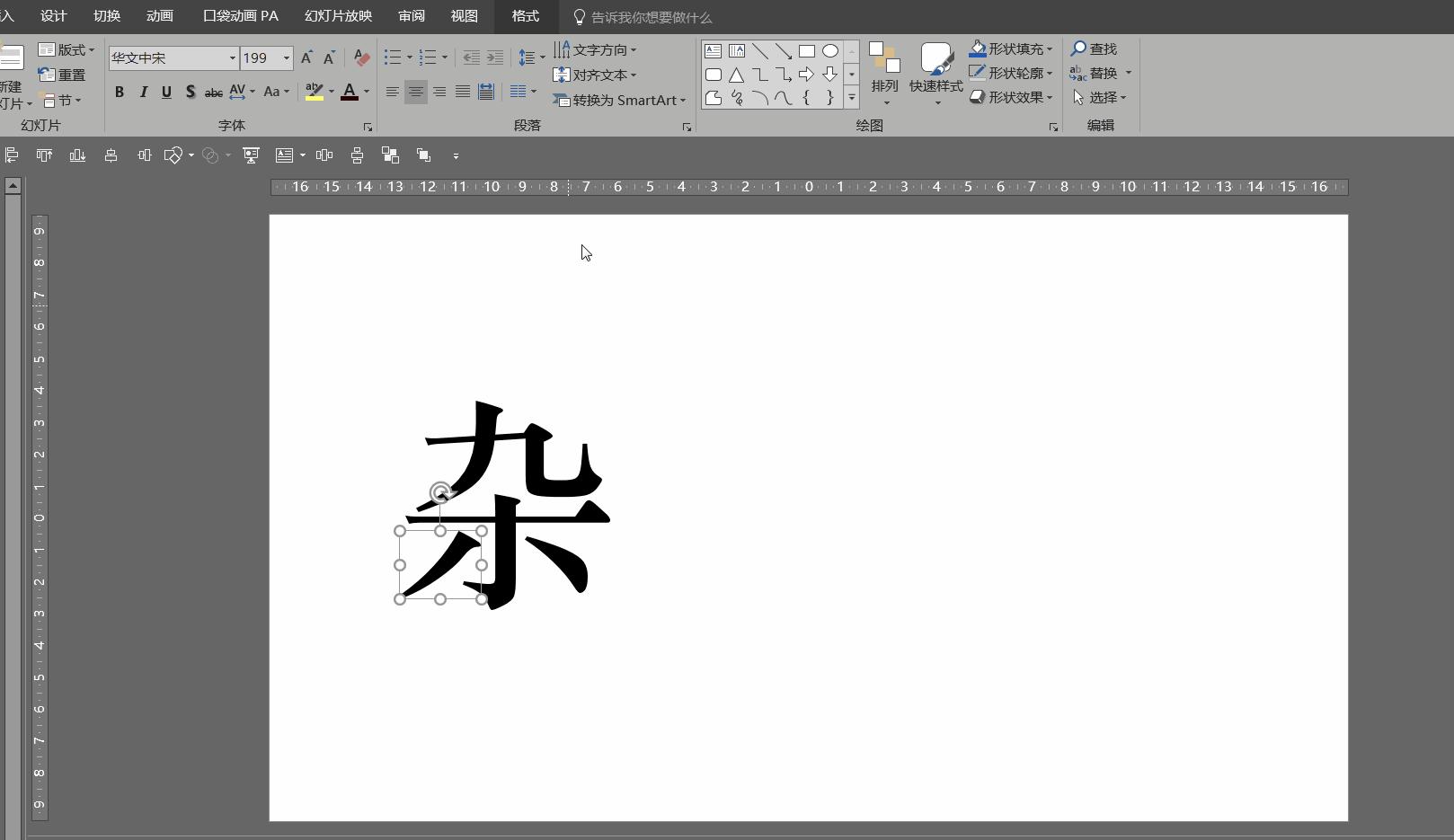Insert a rectangle from the shapes gallery
This screenshot has height=840, width=1454.
pyautogui.click(x=806, y=51)
